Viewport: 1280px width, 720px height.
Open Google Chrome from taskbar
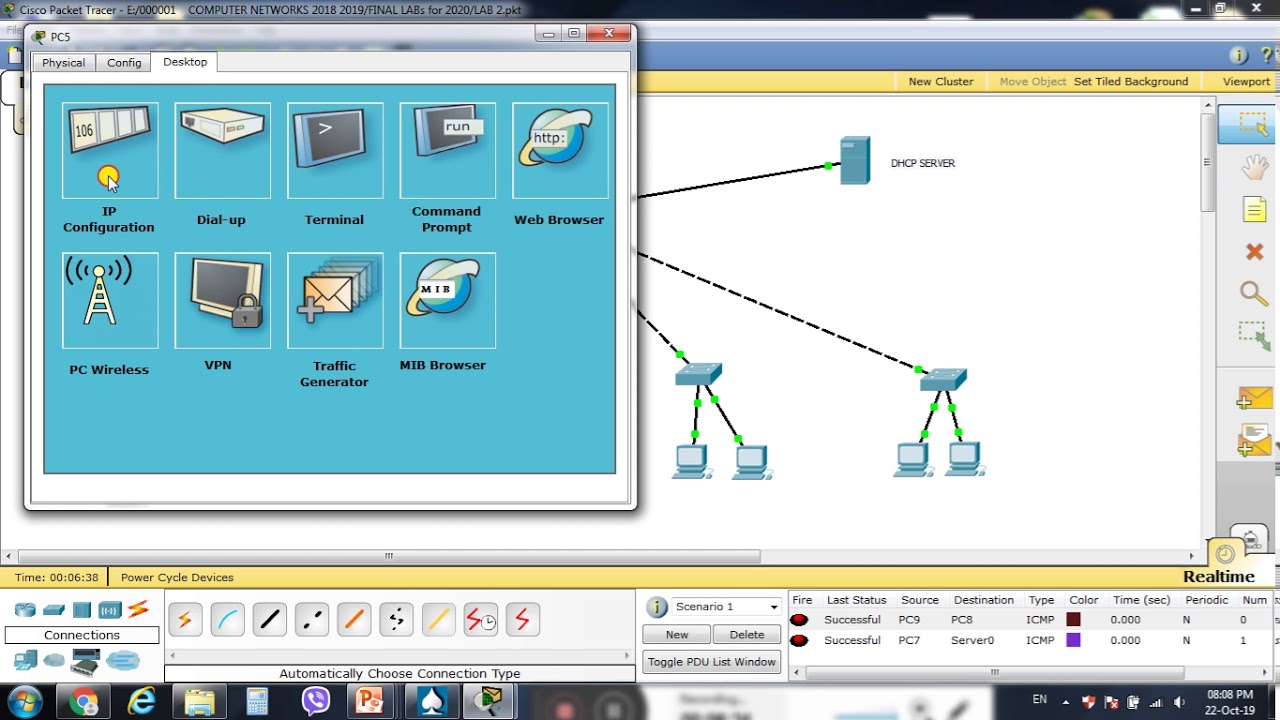pos(84,701)
